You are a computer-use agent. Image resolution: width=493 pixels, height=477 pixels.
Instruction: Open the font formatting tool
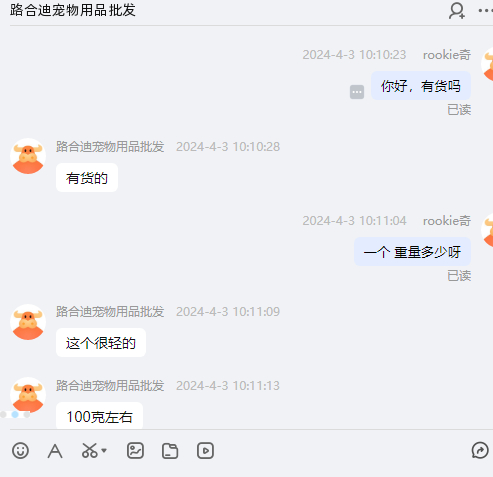[55, 451]
